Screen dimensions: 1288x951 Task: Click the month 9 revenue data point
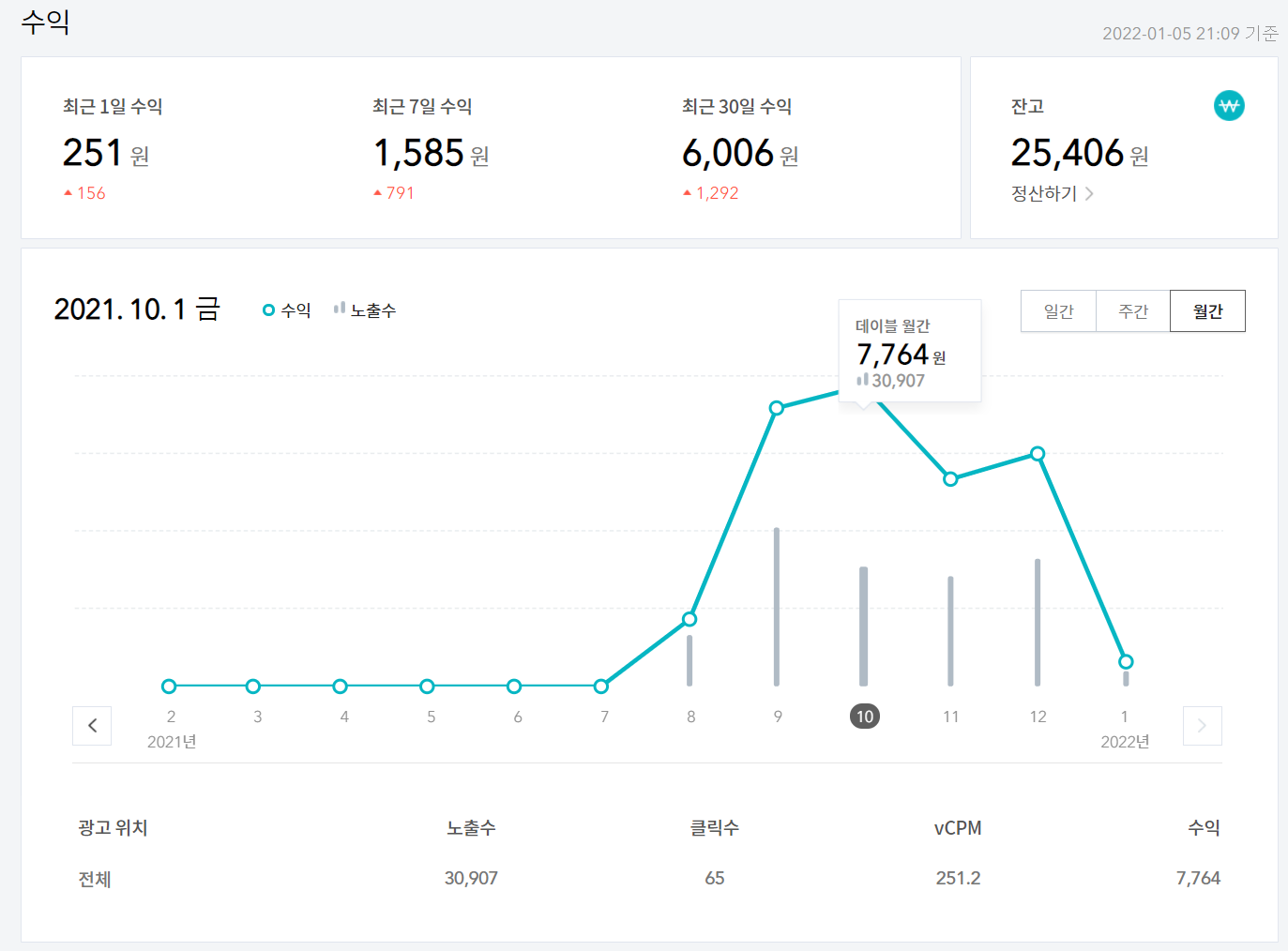tap(777, 408)
